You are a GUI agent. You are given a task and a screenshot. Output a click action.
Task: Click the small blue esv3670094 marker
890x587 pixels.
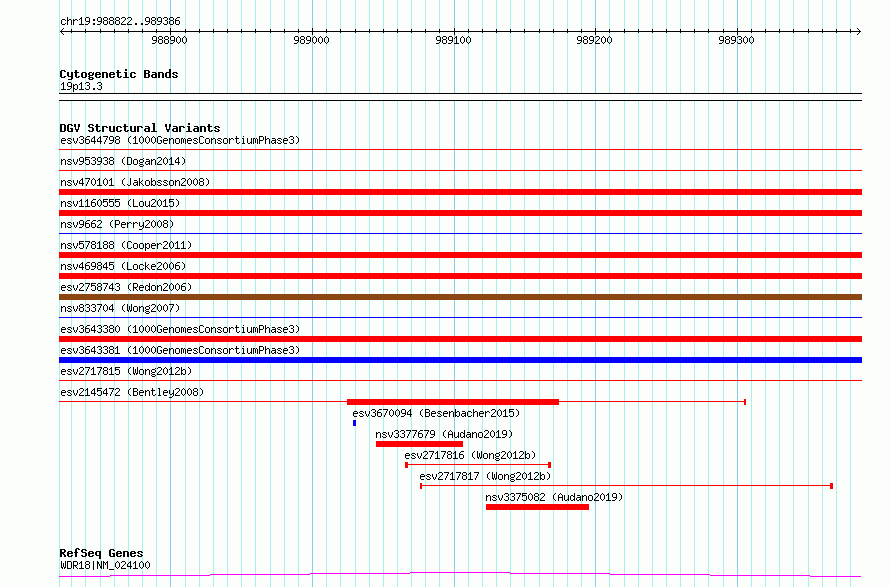pos(354,423)
